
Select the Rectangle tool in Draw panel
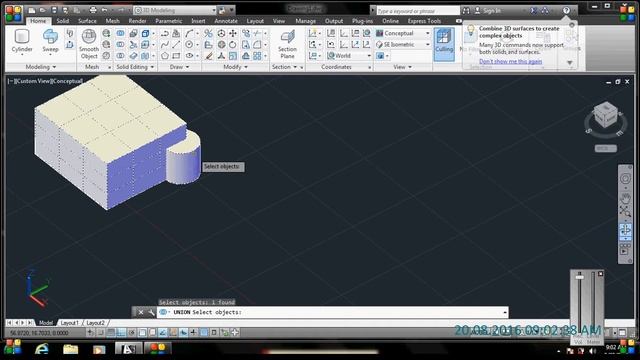point(176,56)
